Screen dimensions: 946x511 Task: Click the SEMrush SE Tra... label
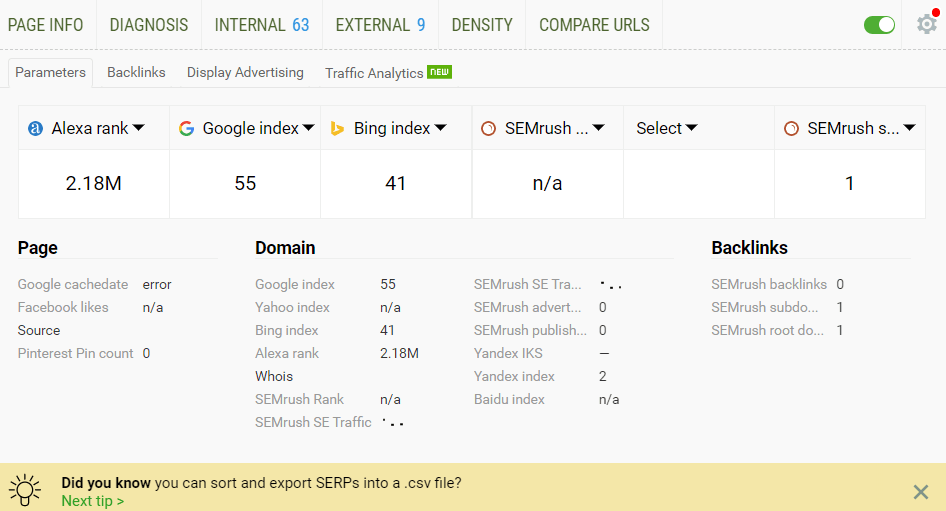[528, 284]
